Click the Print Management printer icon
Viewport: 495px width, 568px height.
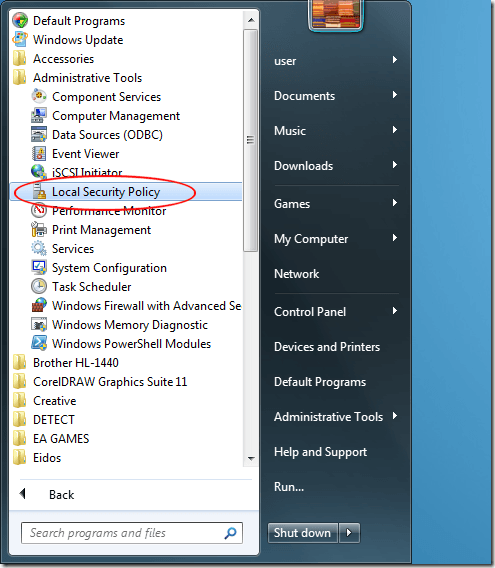39,229
